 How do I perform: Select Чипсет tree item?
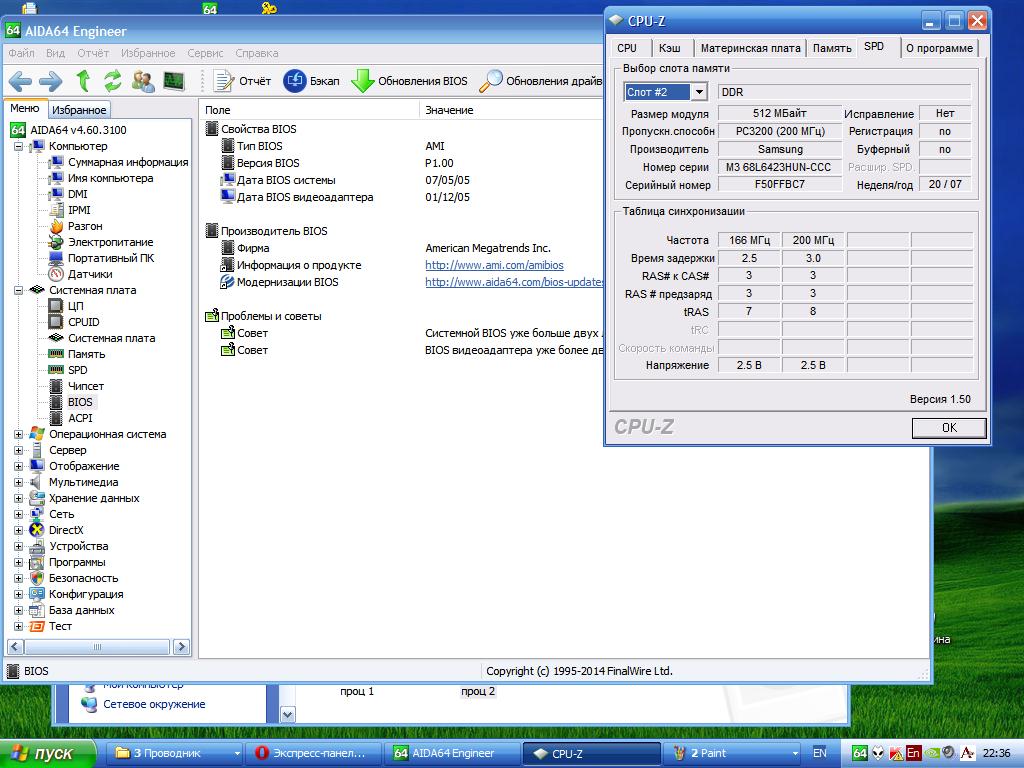pos(86,386)
